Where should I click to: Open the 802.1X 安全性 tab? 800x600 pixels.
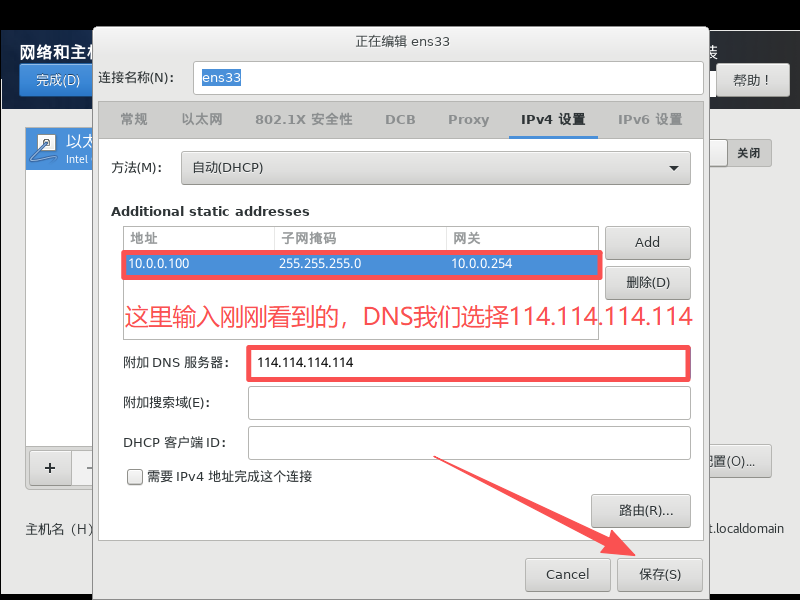coord(304,119)
